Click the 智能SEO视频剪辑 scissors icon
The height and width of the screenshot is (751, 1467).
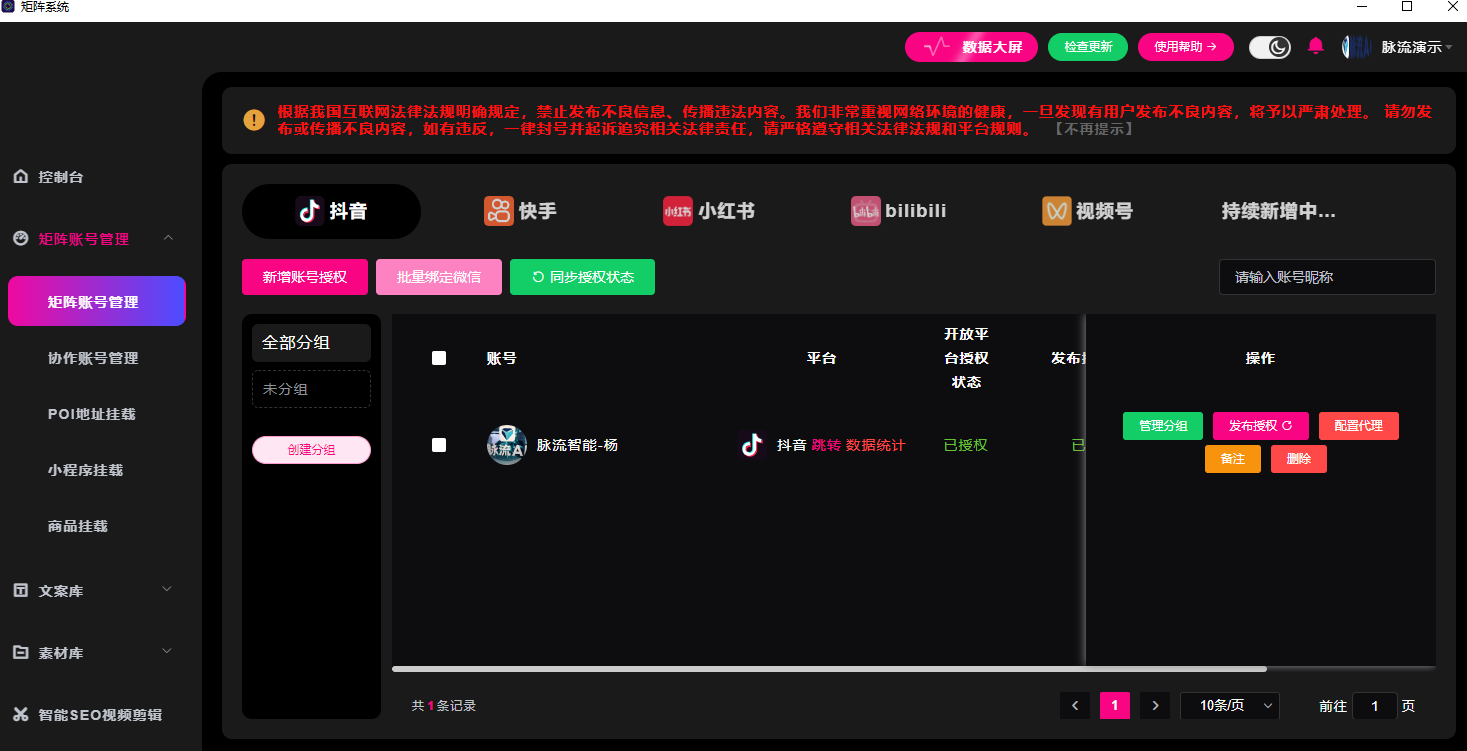click(x=21, y=715)
